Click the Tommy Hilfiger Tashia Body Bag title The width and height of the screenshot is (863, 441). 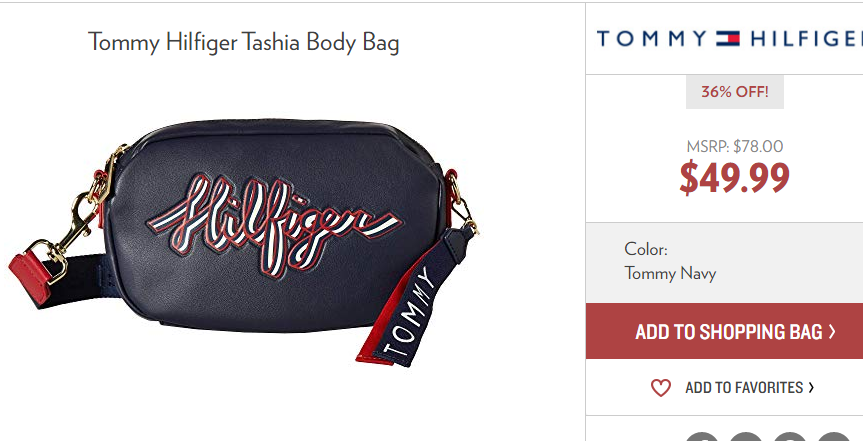[x=243, y=42]
